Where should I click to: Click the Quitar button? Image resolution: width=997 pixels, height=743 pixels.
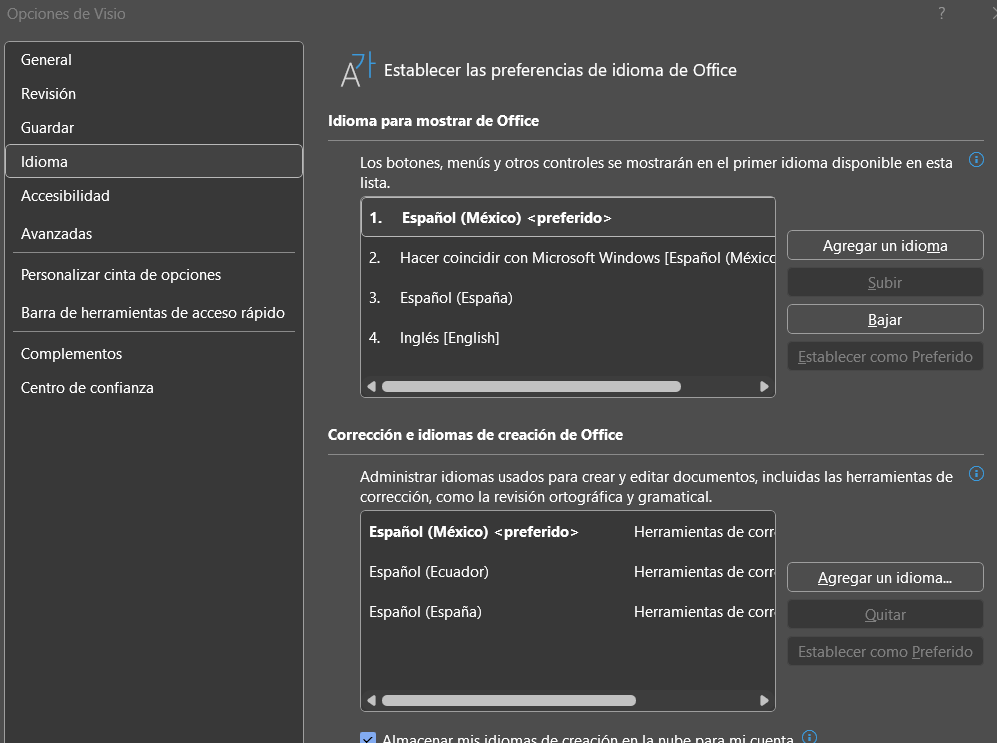885,615
